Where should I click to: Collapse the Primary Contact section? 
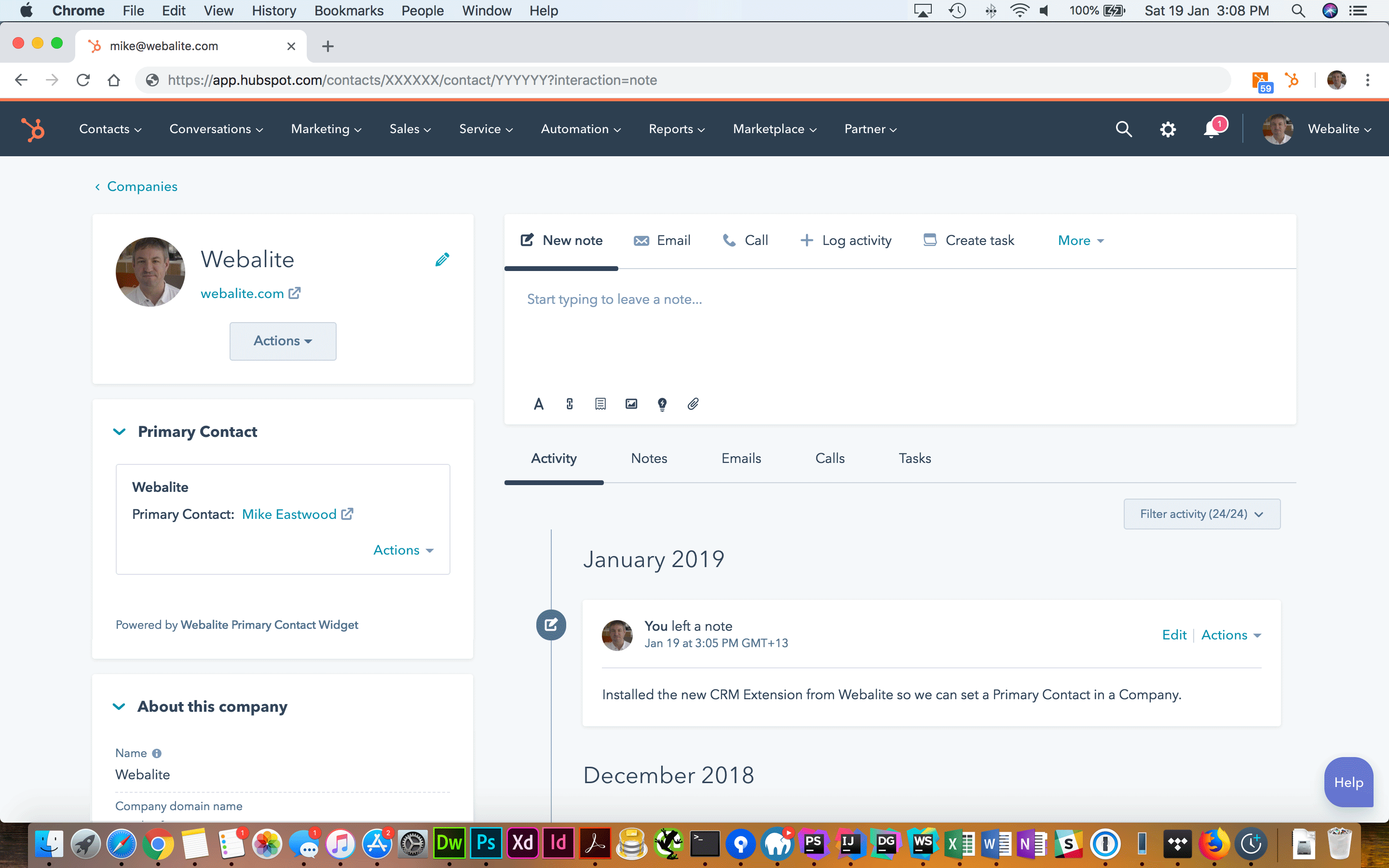tap(119, 432)
